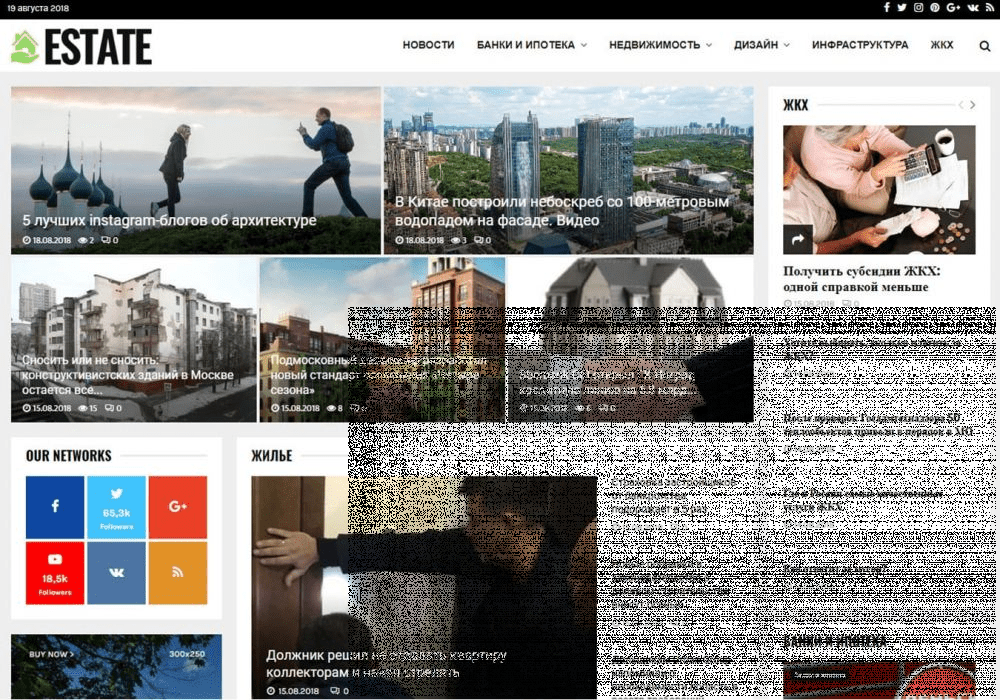This screenshot has height=700, width=1000.
Task: Click the ESTATE house logo
Action: [81, 47]
